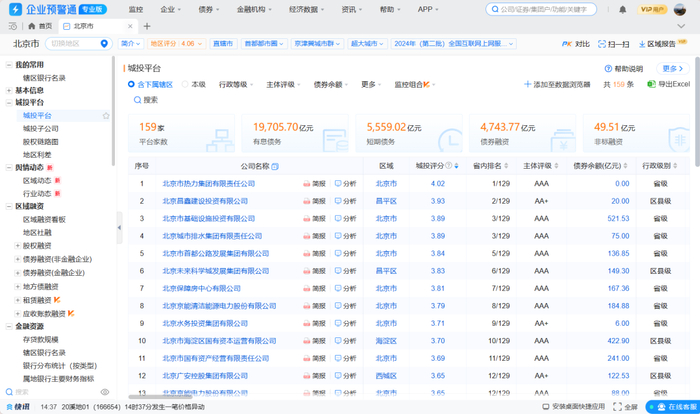Expand the 行政等级 filter dropdown
The width and height of the screenshot is (700, 414).
point(235,85)
